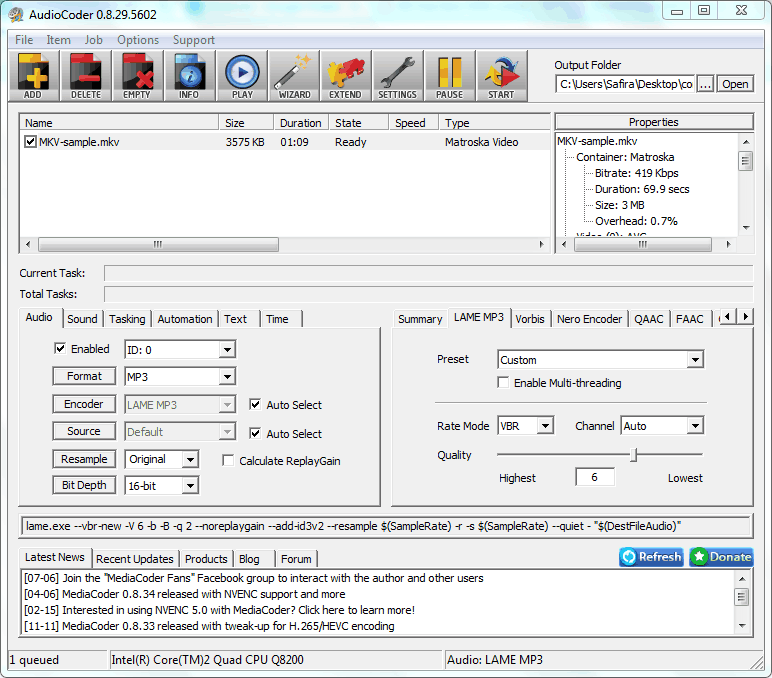Open the Support menu
Viewport: 772px width, 678px height.
(193, 40)
